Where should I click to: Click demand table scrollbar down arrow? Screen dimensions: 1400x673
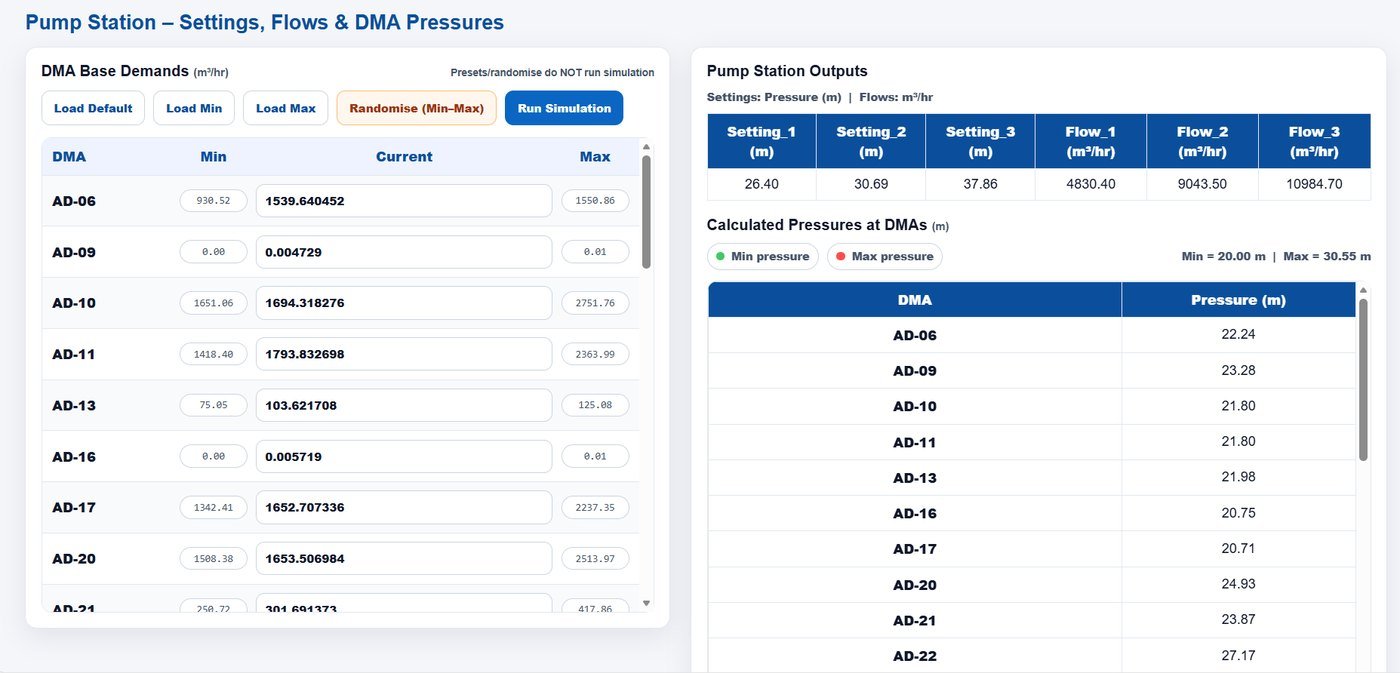(x=646, y=603)
